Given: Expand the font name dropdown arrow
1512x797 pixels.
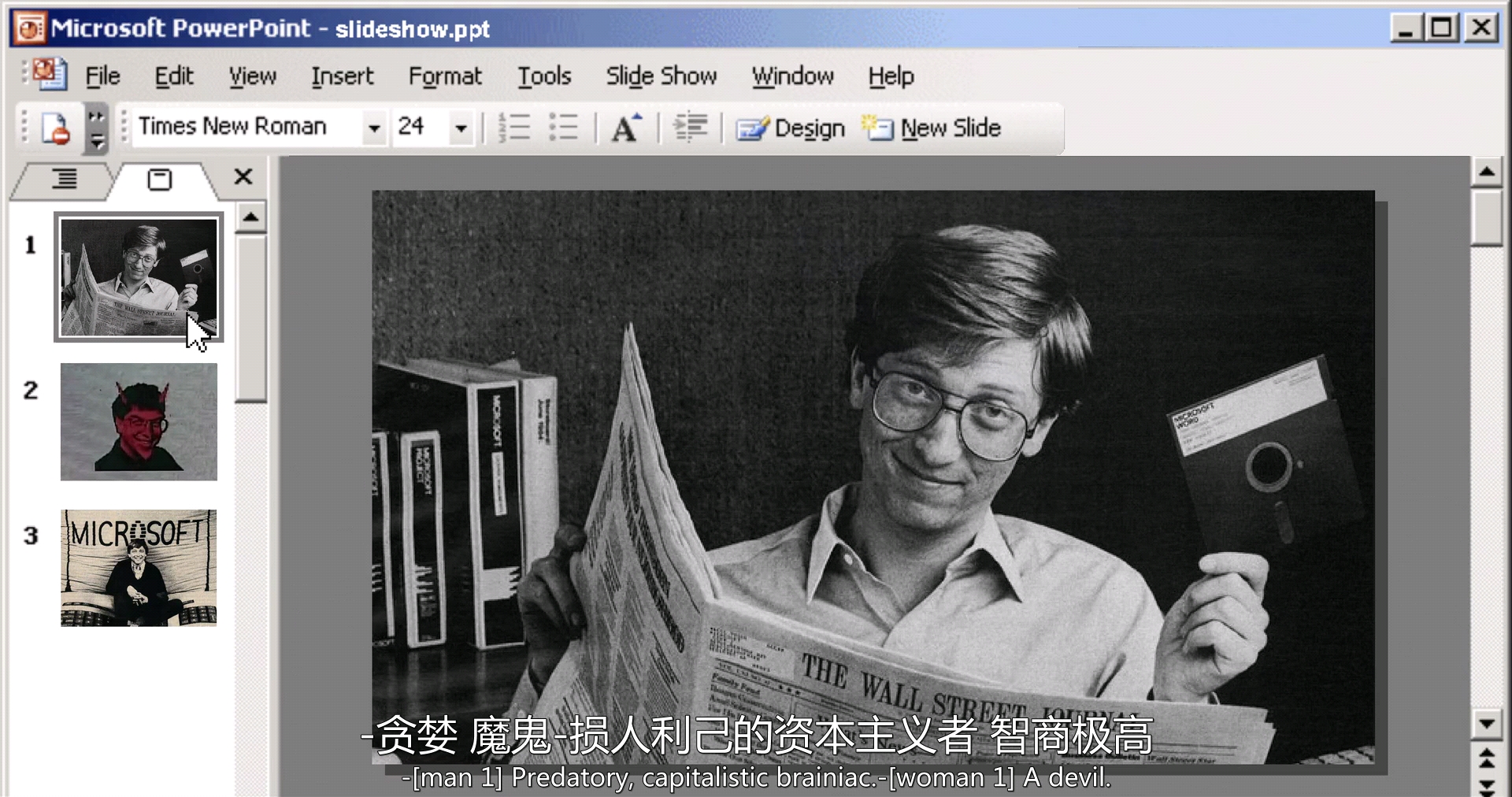Looking at the screenshot, I should [x=375, y=128].
